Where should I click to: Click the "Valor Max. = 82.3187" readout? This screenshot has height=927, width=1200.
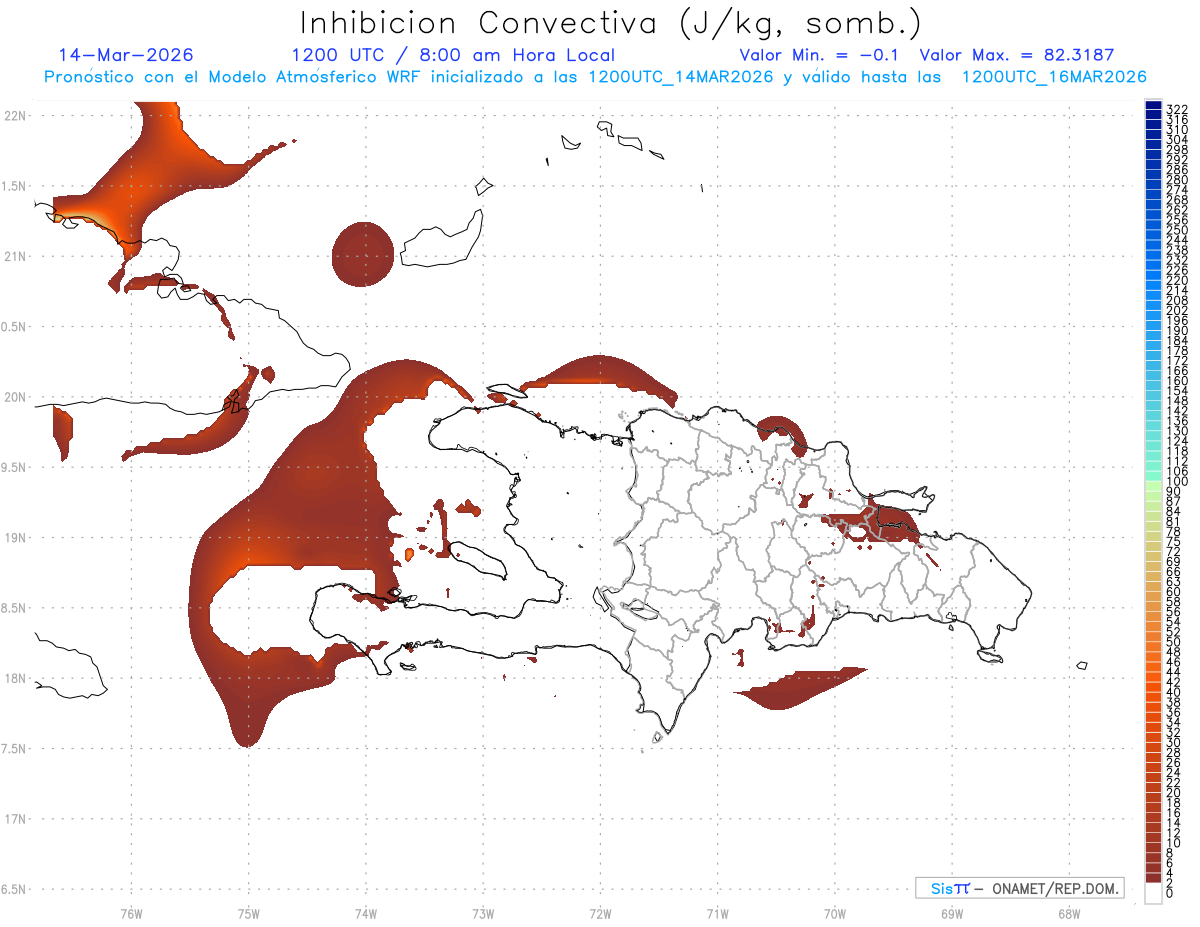click(x=1016, y=55)
